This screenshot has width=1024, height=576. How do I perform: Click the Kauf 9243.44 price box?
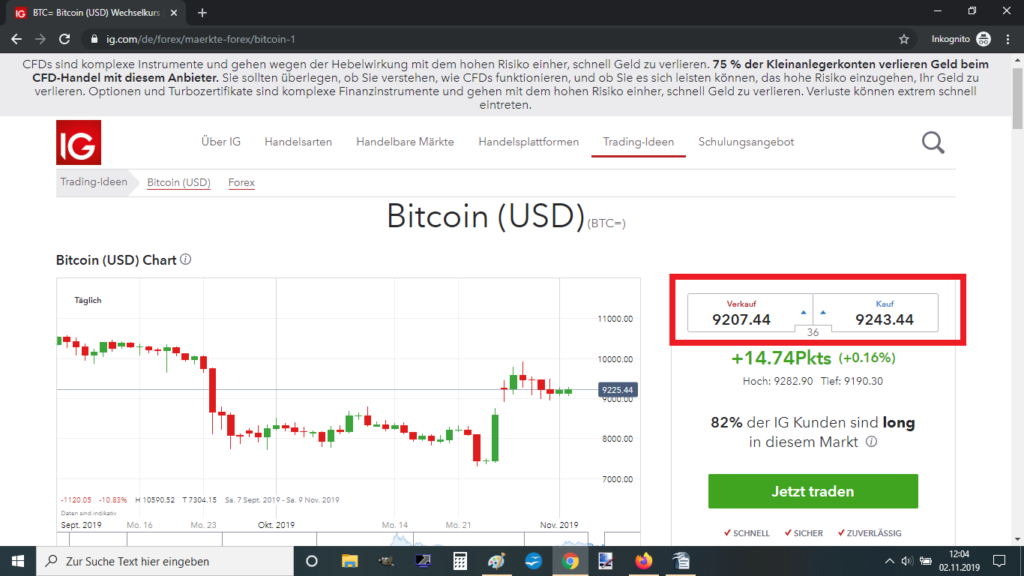click(x=876, y=313)
